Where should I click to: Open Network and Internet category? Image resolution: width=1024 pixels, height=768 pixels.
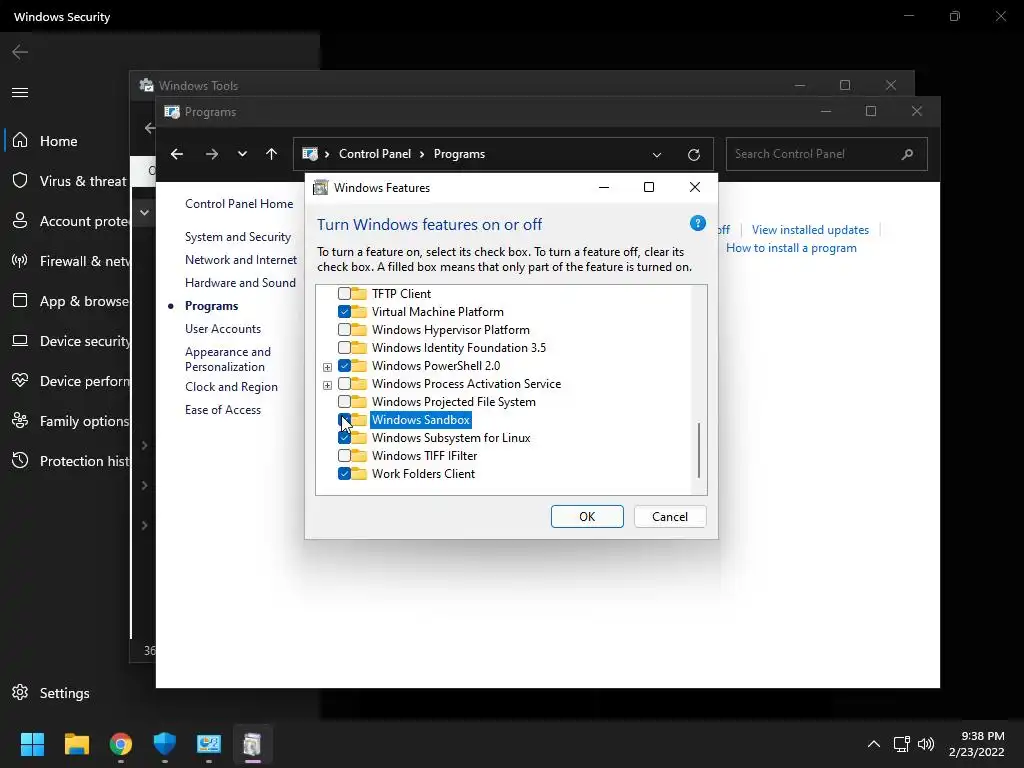241,259
